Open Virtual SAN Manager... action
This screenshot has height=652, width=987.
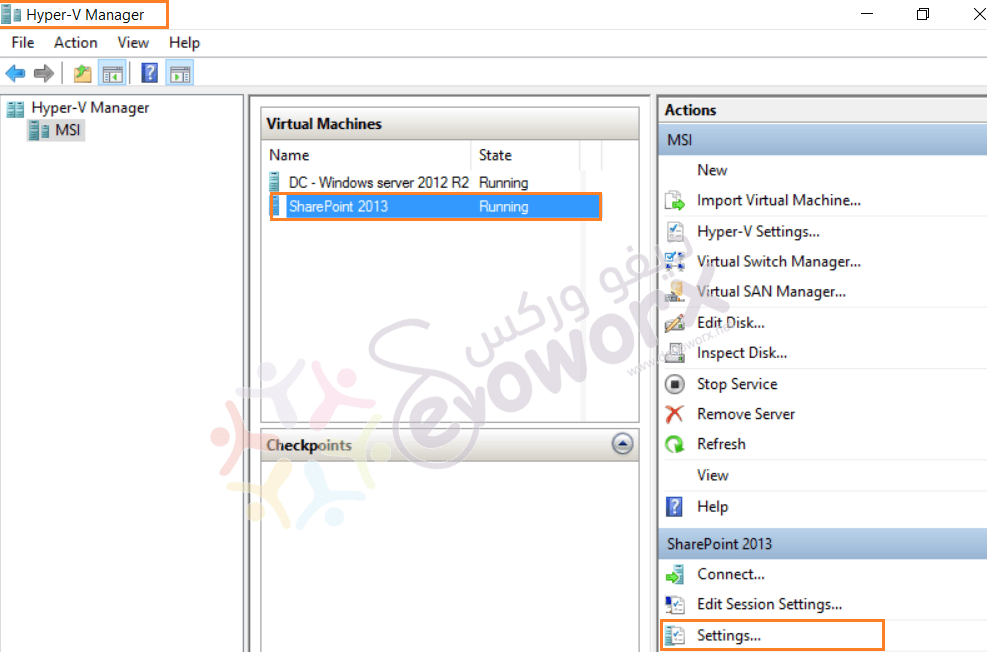click(771, 291)
